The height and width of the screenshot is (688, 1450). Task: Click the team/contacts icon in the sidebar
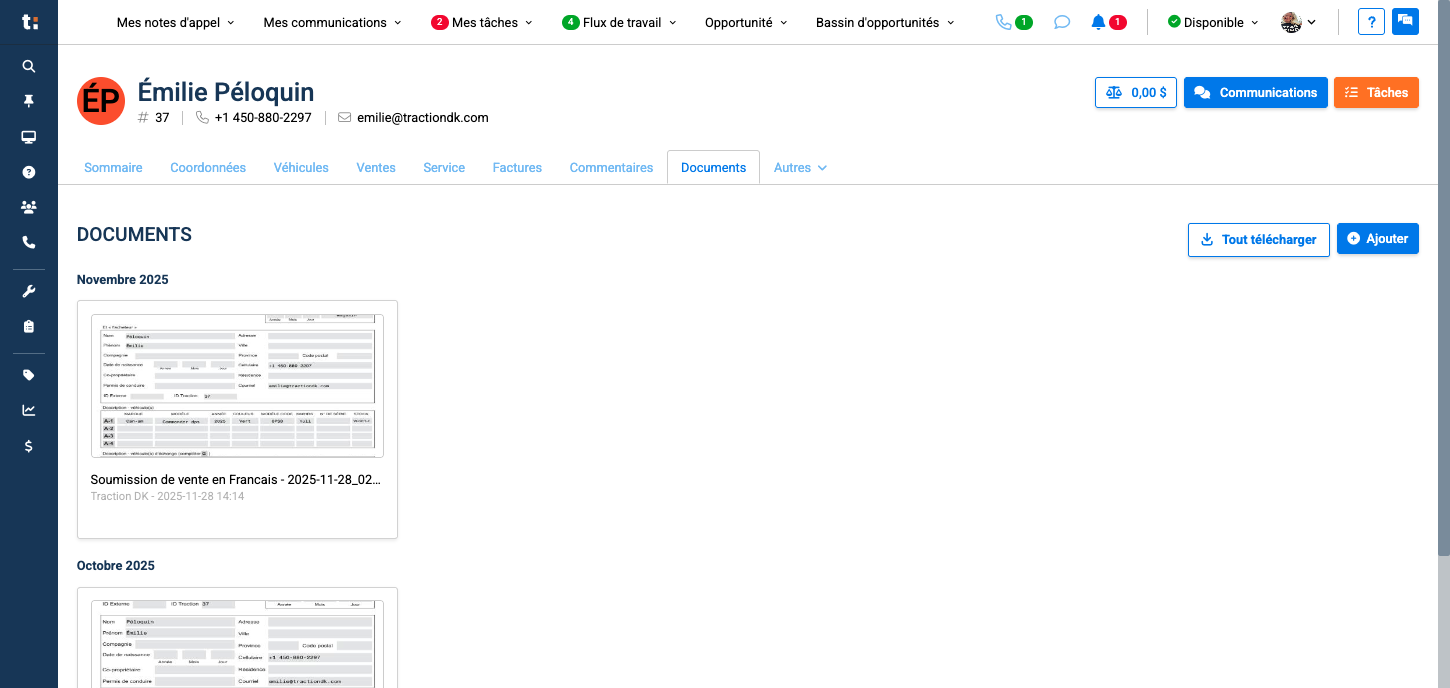(x=28, y=206)
